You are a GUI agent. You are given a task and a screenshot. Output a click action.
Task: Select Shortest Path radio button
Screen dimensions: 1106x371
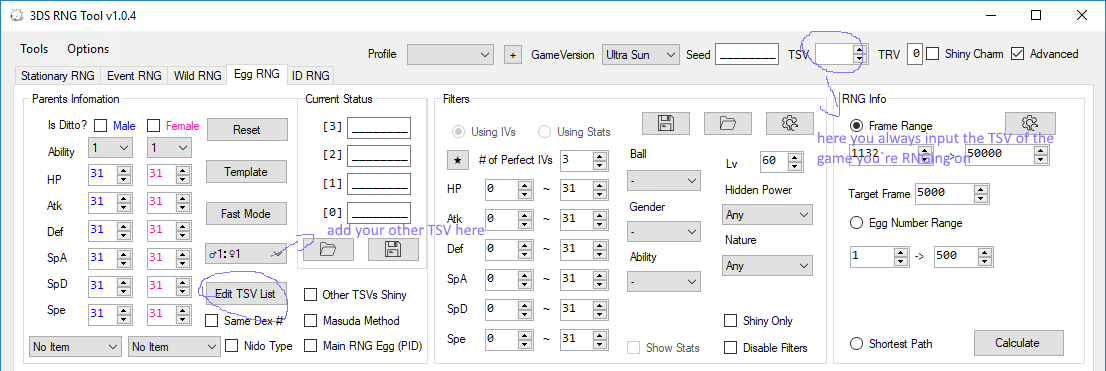856,343
